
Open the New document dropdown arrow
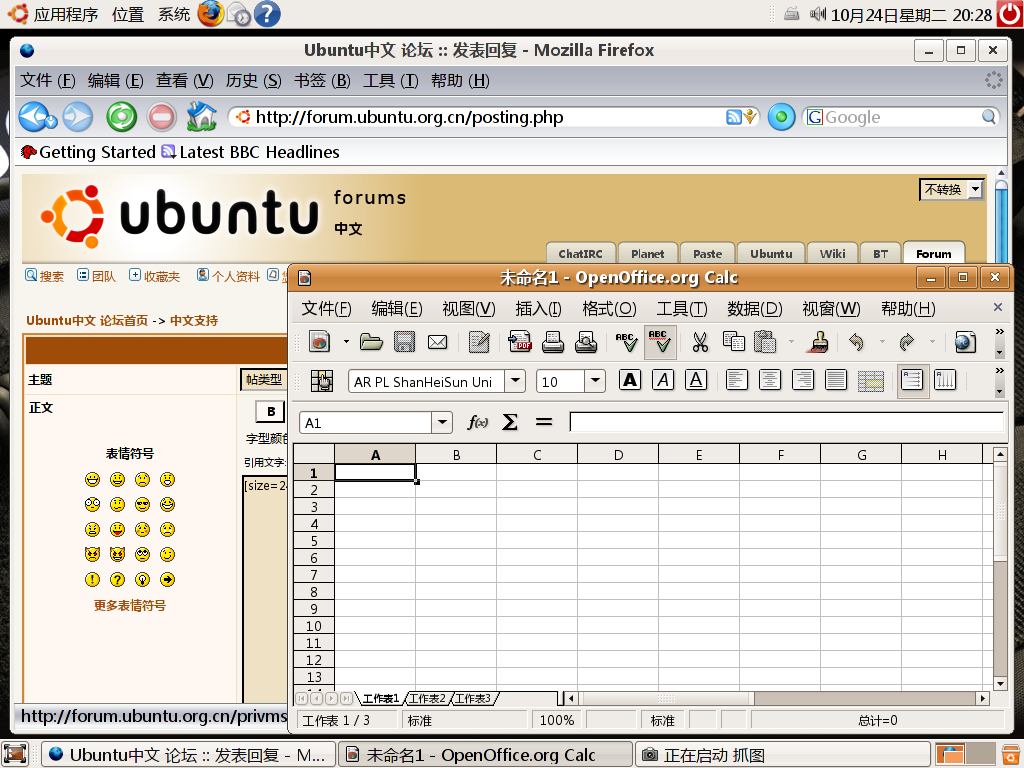coord(346,341)
